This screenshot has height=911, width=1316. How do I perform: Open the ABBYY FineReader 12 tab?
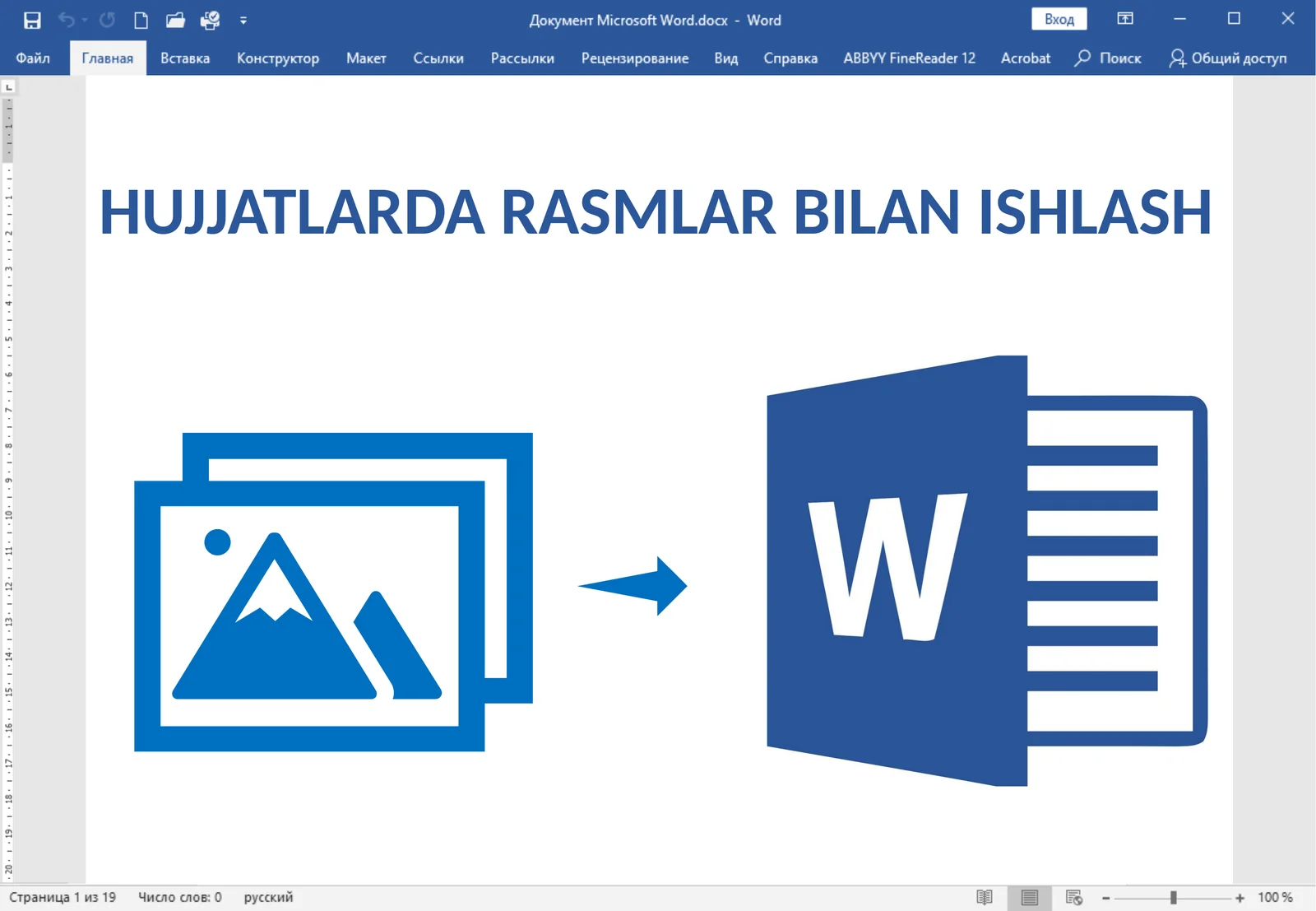(x=909, y=58)
